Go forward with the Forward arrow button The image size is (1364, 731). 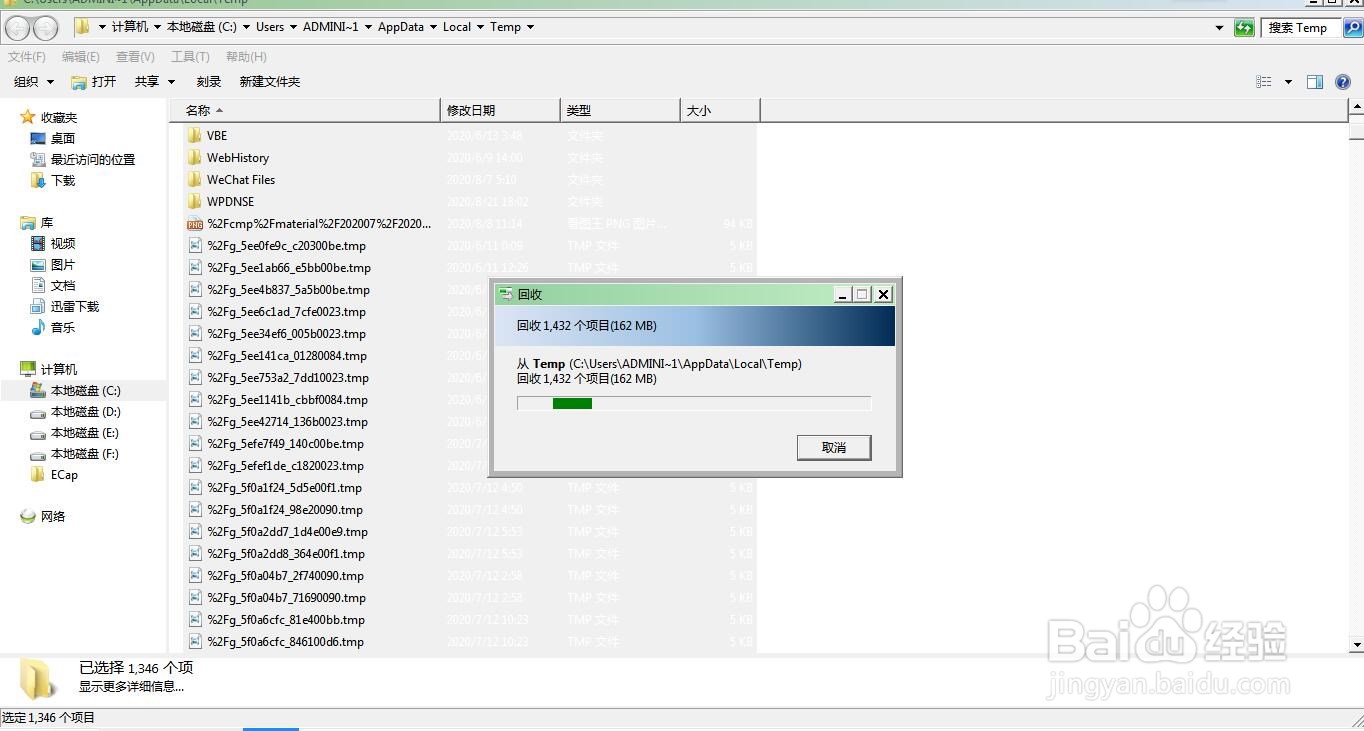point(45,28)
